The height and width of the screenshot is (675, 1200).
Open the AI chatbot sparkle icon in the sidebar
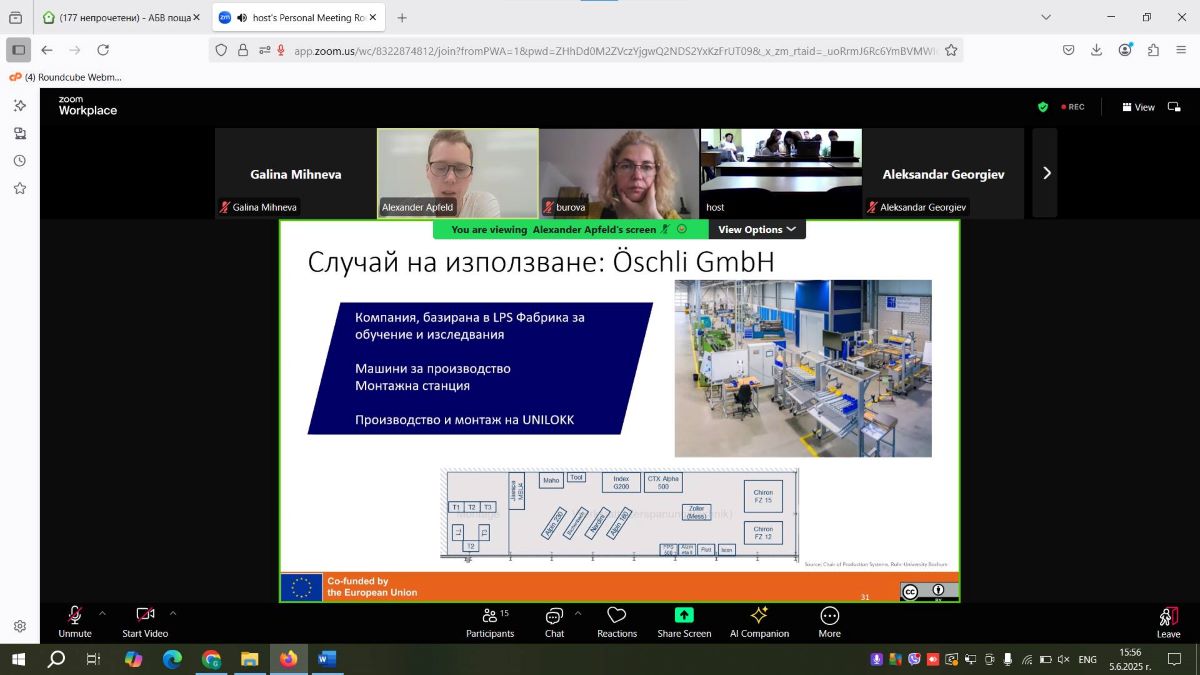(19, 105)
